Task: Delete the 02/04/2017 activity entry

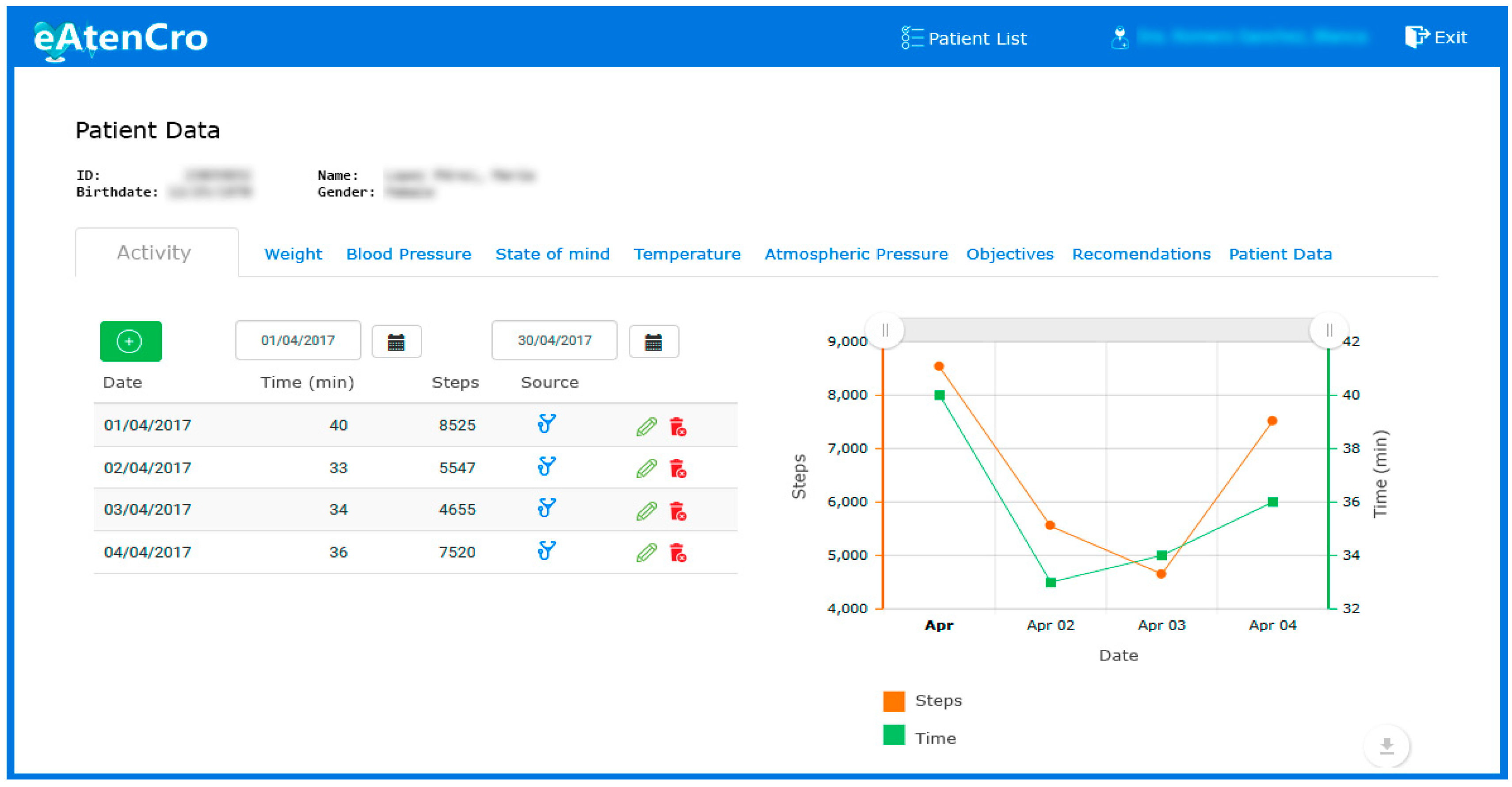Action: [678, 469]
